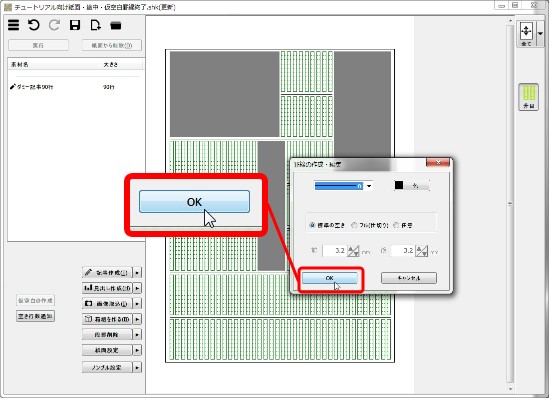Viewport: 549px width, 398px height.
Task: Click the black folder icon in toolbar
Action: point(116,26)
